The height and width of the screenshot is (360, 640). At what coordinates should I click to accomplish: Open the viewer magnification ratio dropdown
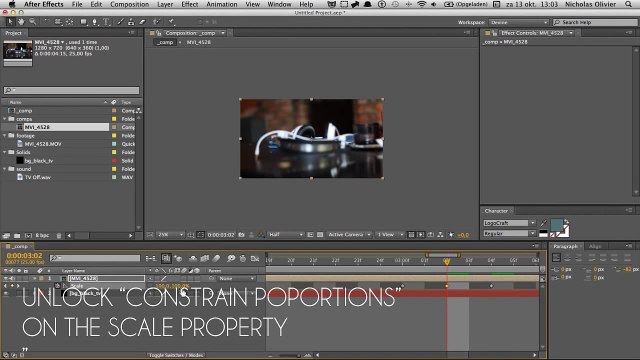(171, 235)
